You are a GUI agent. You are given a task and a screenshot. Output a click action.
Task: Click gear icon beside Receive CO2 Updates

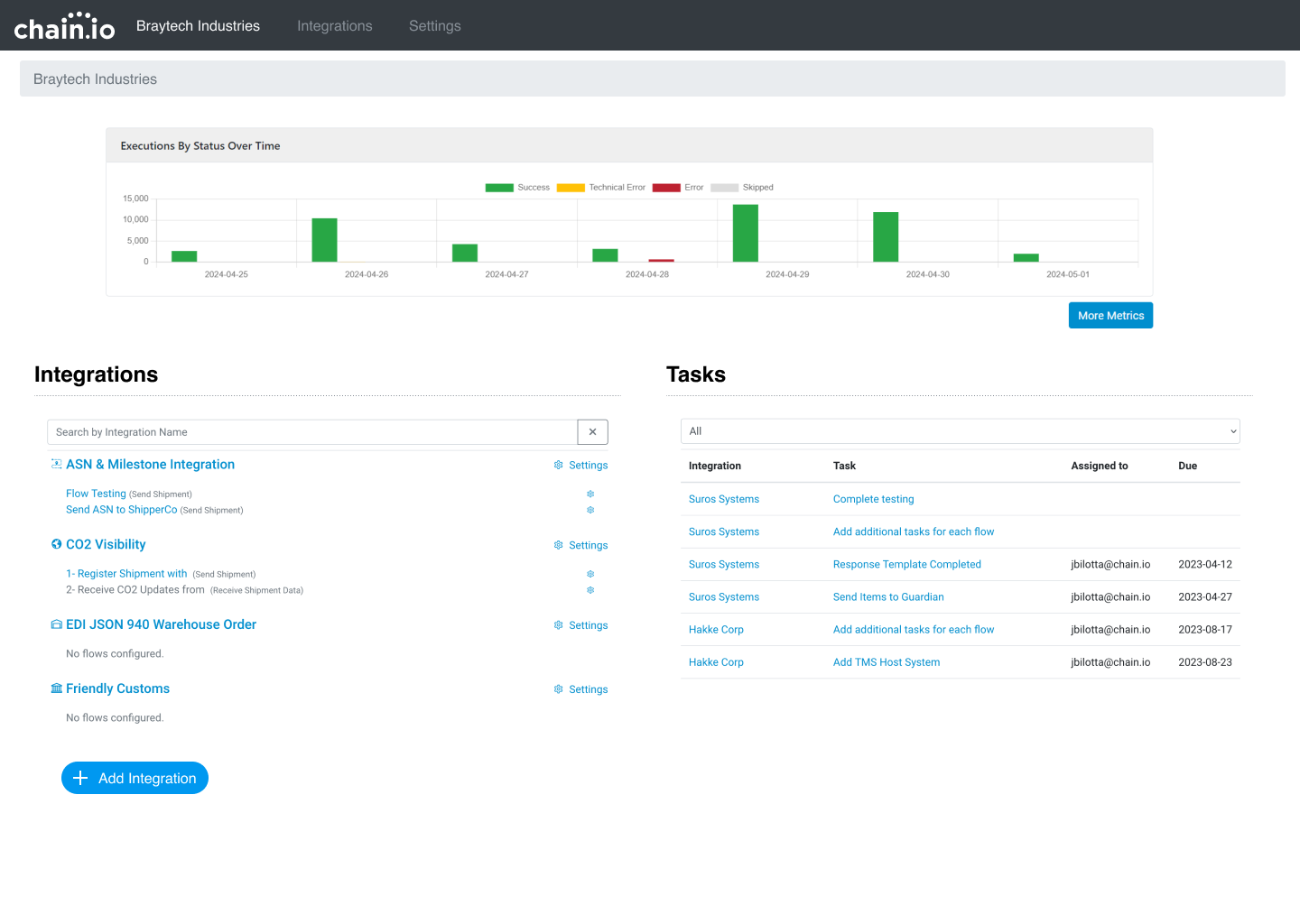[590, 591]
